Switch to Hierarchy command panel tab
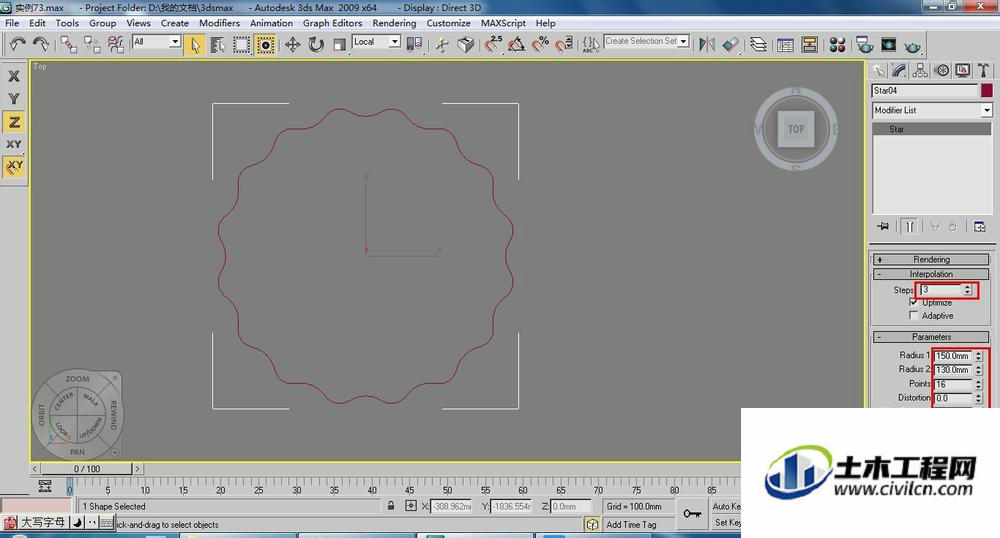Screen dimensions: 1000x538 tap(920, 70)
